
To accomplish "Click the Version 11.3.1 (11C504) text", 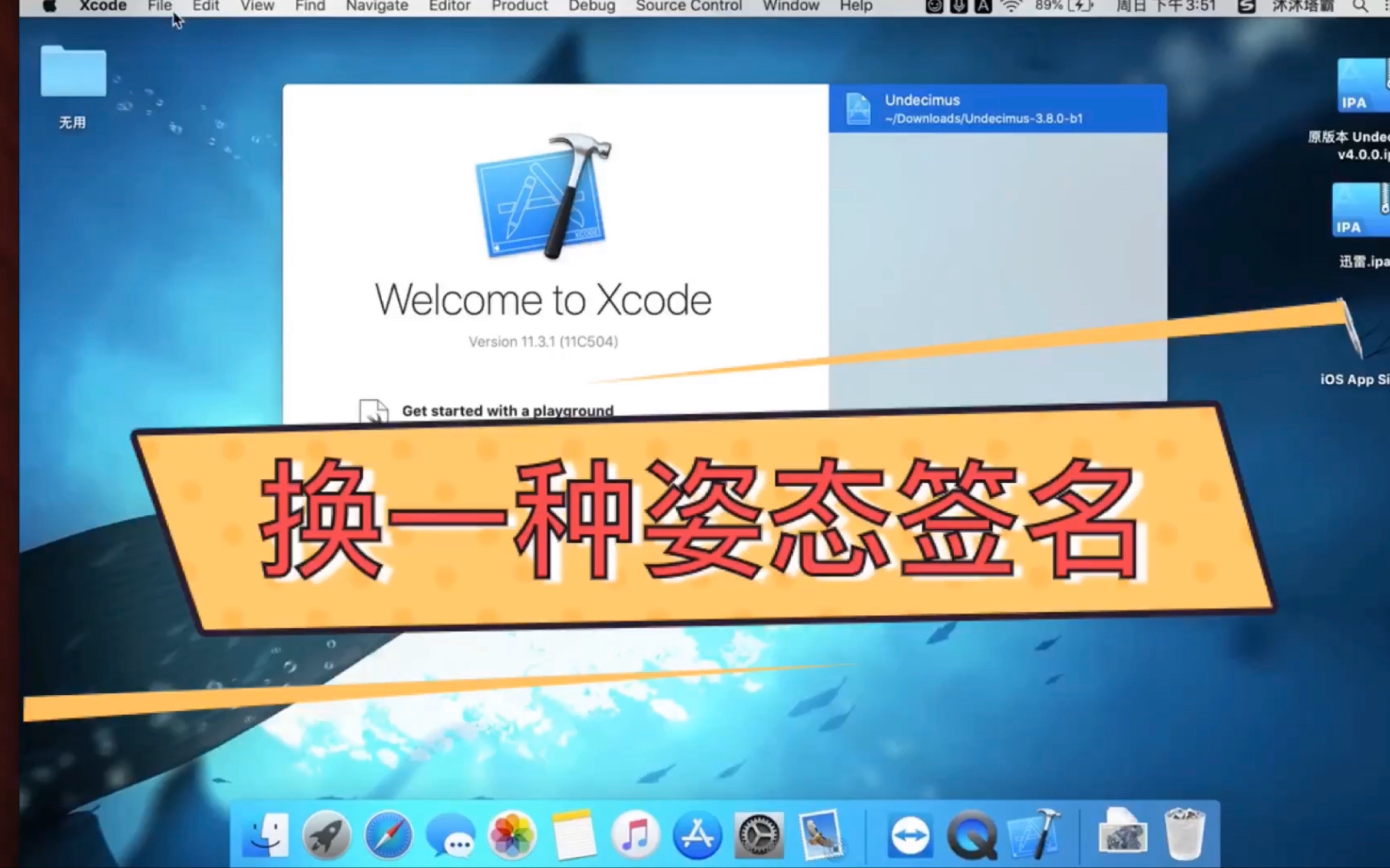I will point(543,342).
